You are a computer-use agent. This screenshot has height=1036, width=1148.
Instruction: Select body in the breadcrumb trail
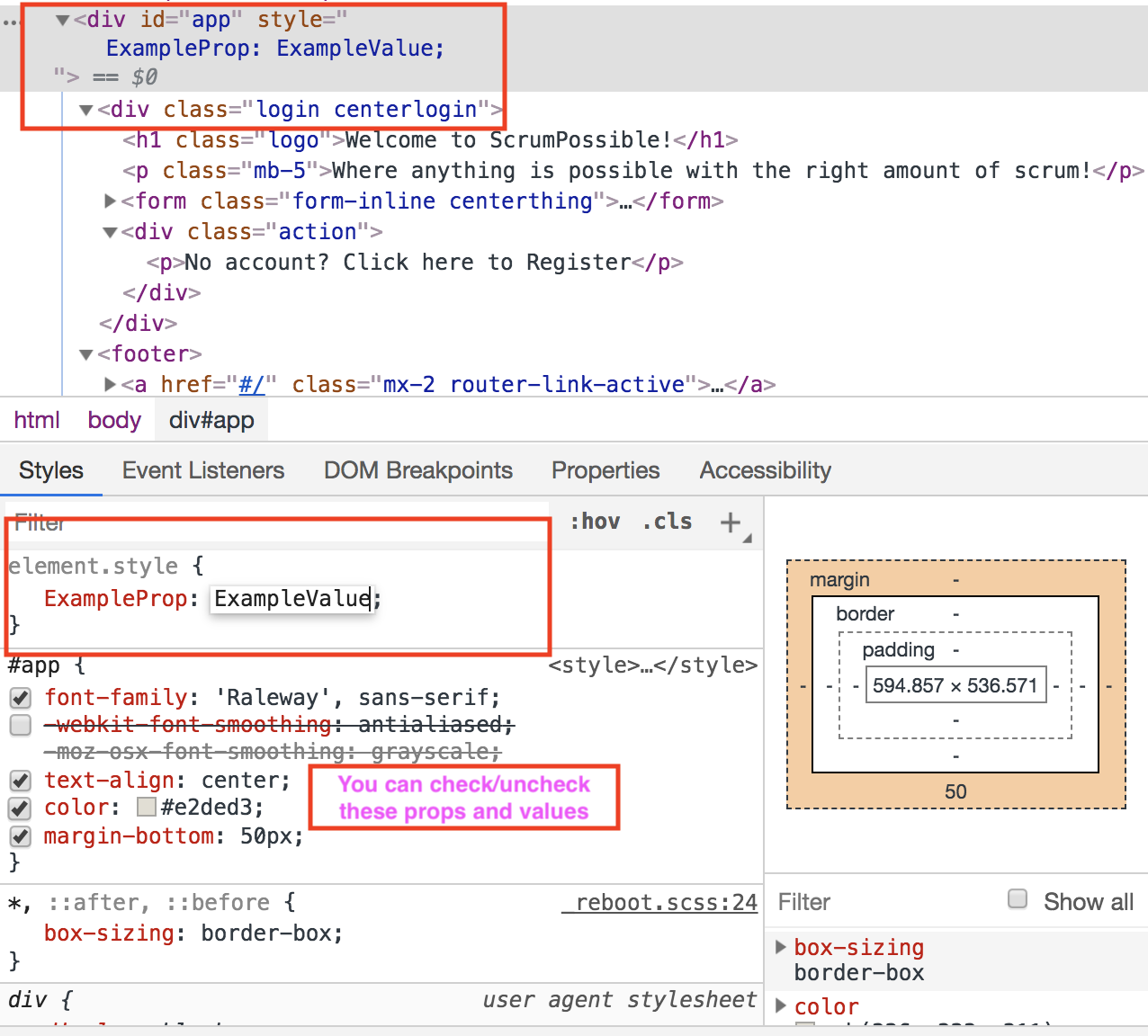tap(114, 420)
